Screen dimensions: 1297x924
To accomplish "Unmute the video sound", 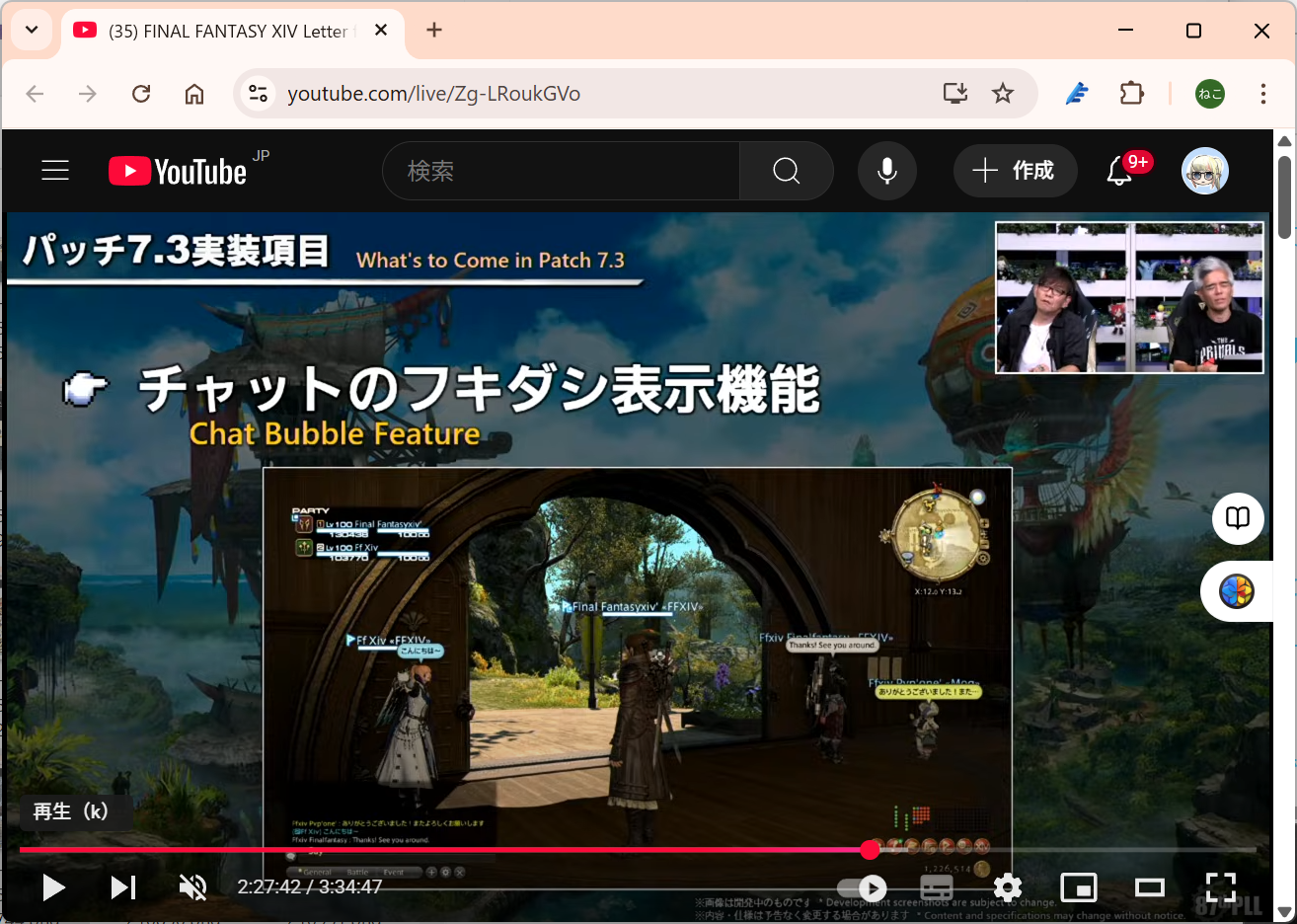I will coord(193,886).
